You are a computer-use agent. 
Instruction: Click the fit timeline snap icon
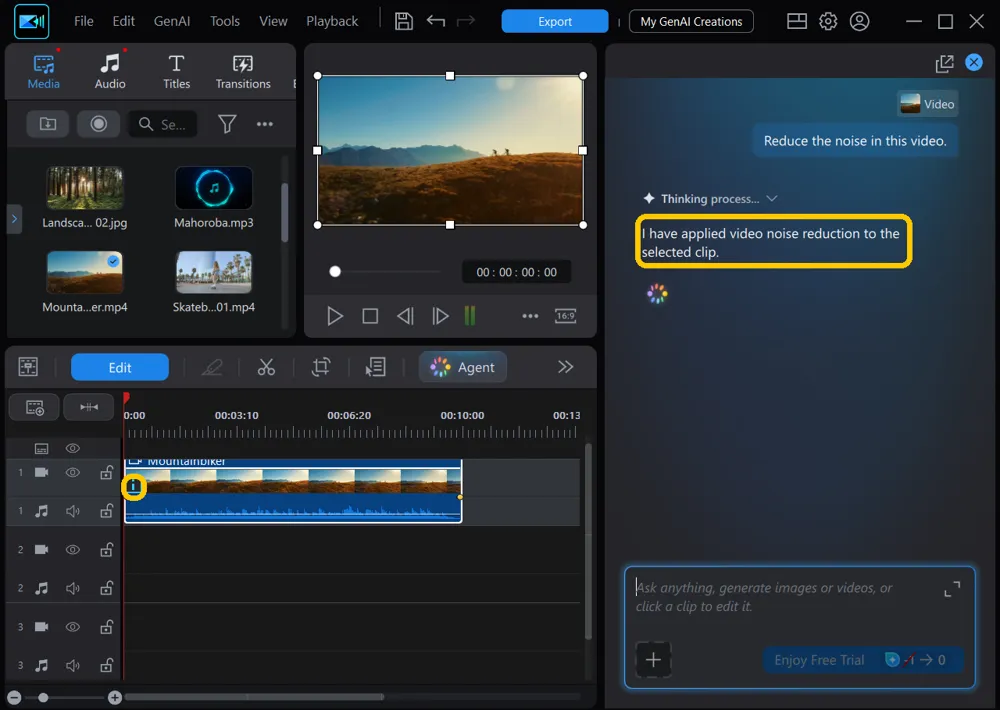coord(89,407)
